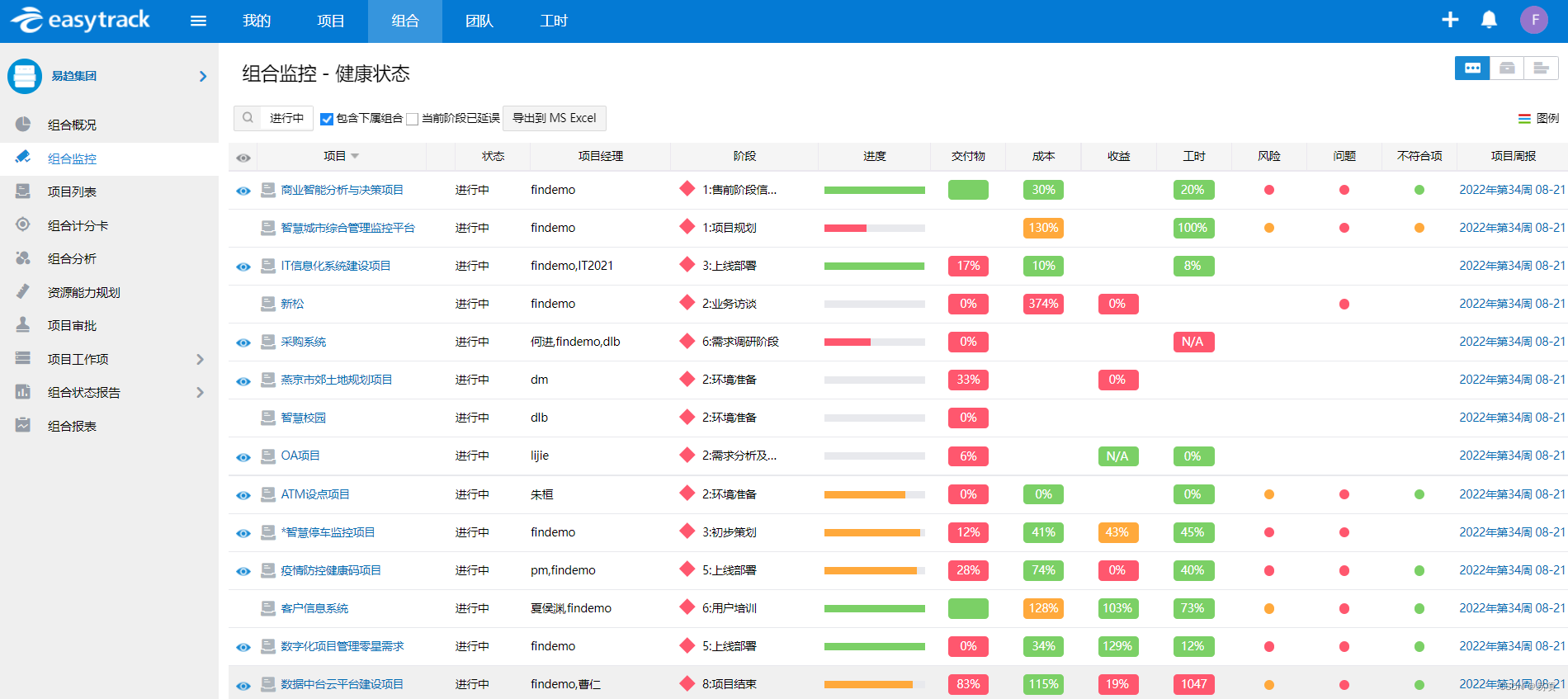Click the 374% cost badge for 新松

click(x=1043, y=304)
